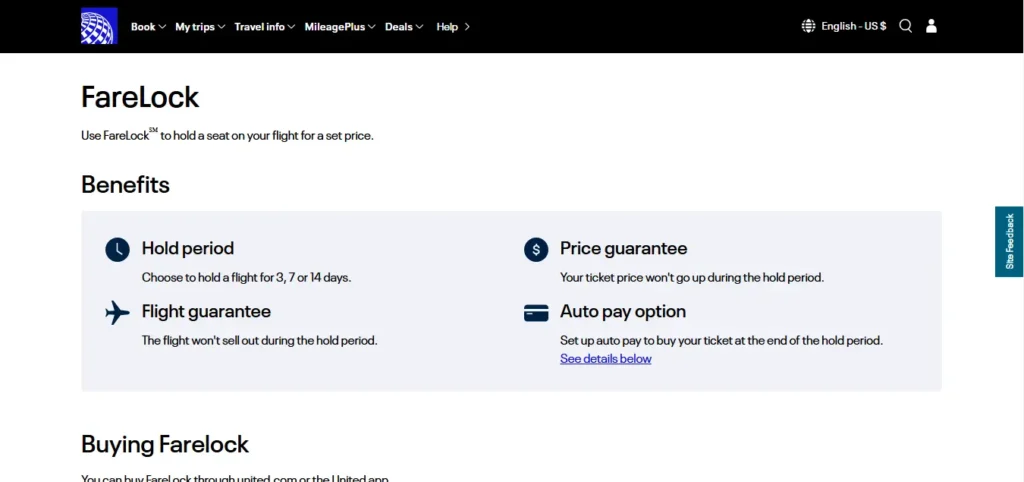
Task: Expand the Deals menu chevron
Action: click(x=419, y=27)
